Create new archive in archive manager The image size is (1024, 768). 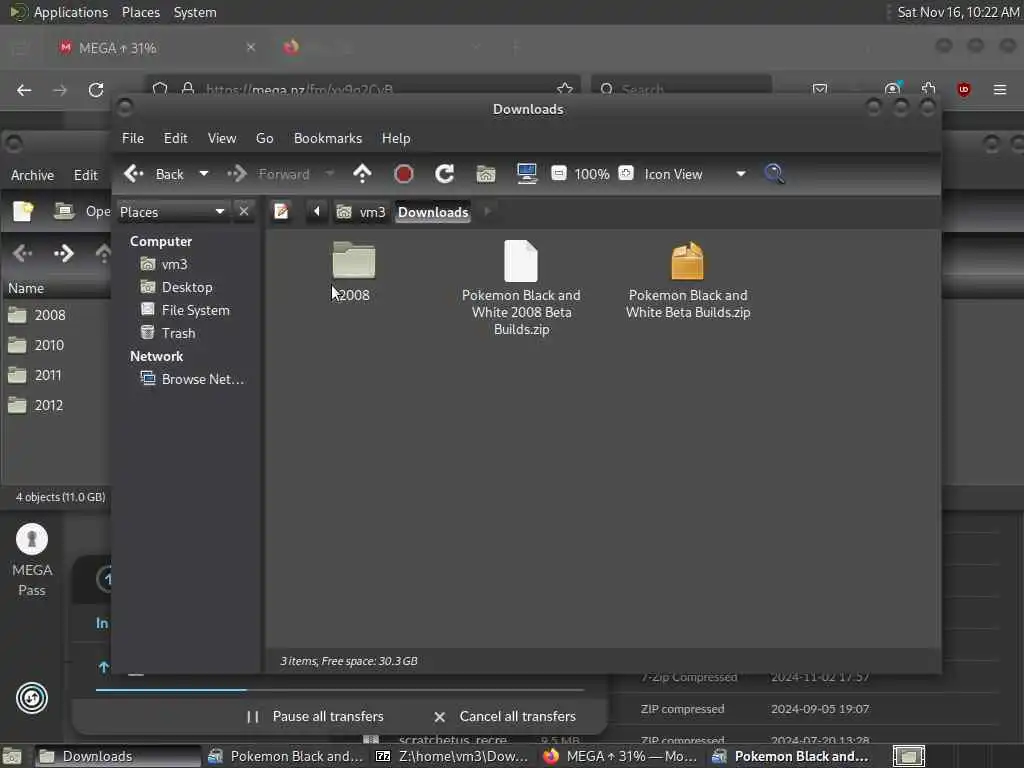[x=23, y=212]
